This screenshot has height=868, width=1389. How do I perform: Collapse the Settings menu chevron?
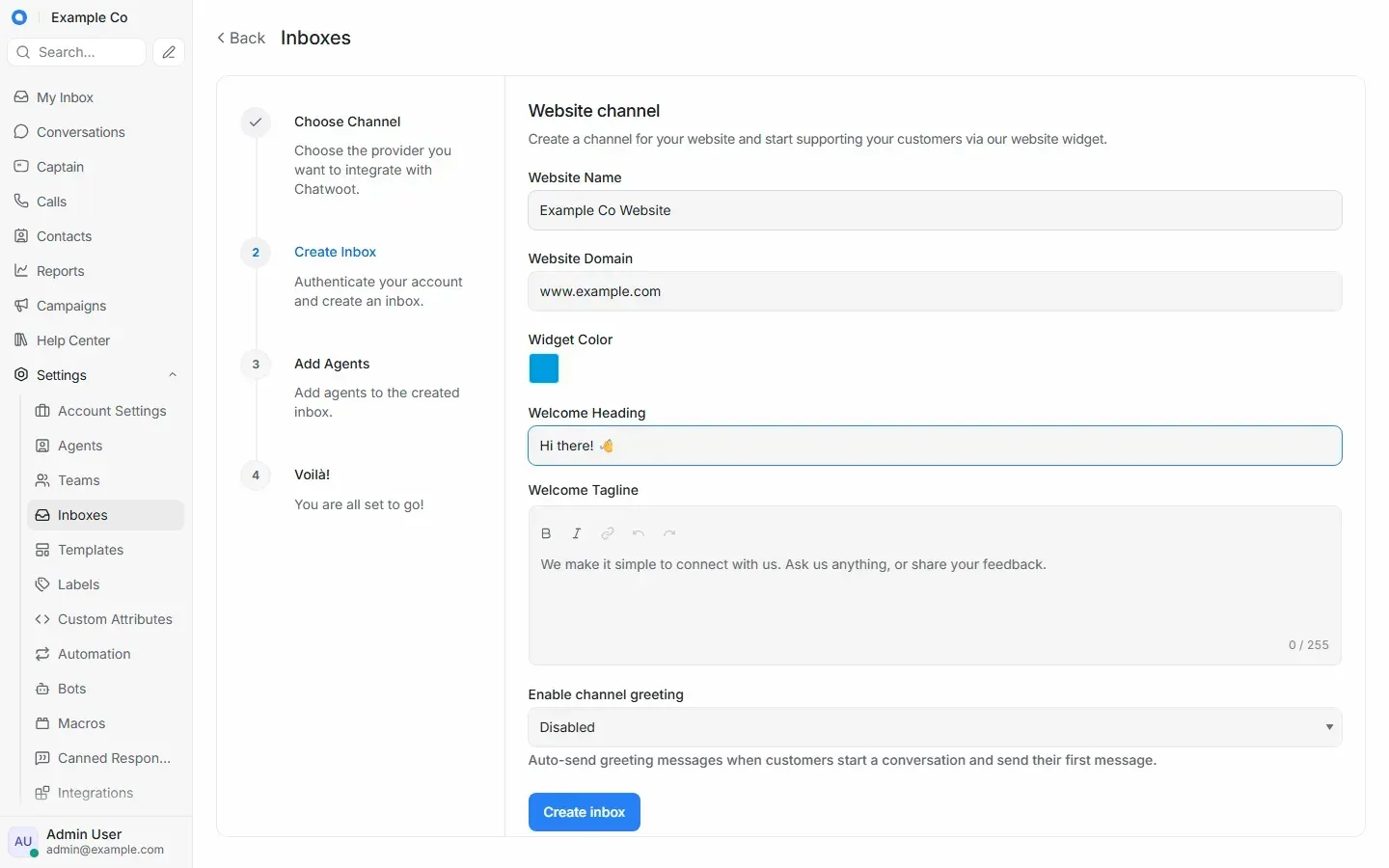(x=173, y=375)
